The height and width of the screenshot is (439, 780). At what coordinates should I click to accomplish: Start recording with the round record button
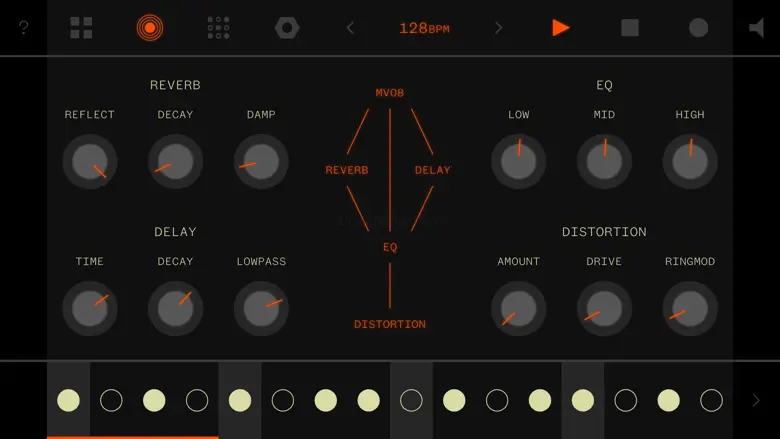[x=698, y=28]
